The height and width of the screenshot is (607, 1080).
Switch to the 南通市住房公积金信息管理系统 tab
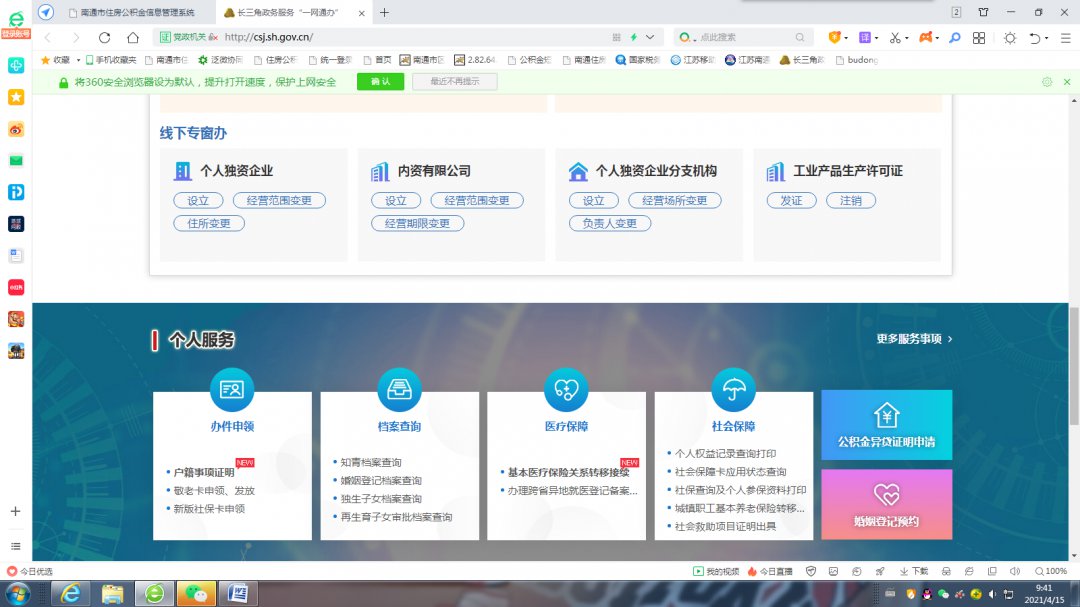coord(136,12)
